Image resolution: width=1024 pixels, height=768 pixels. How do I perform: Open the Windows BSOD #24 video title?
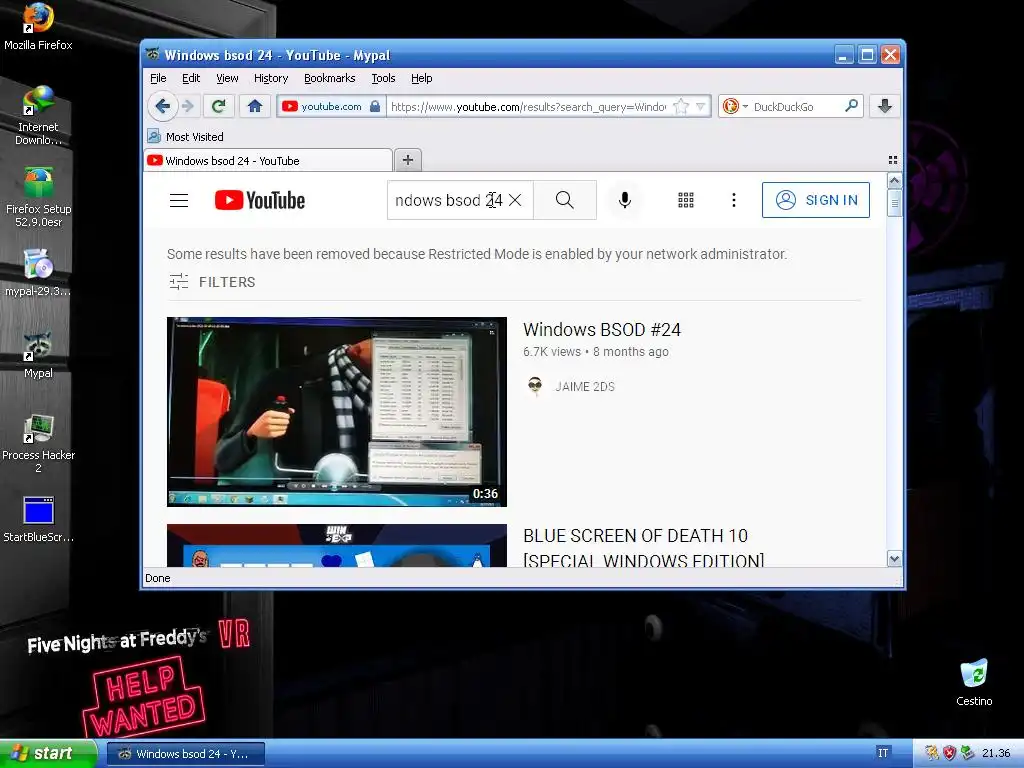pos(601,330)
